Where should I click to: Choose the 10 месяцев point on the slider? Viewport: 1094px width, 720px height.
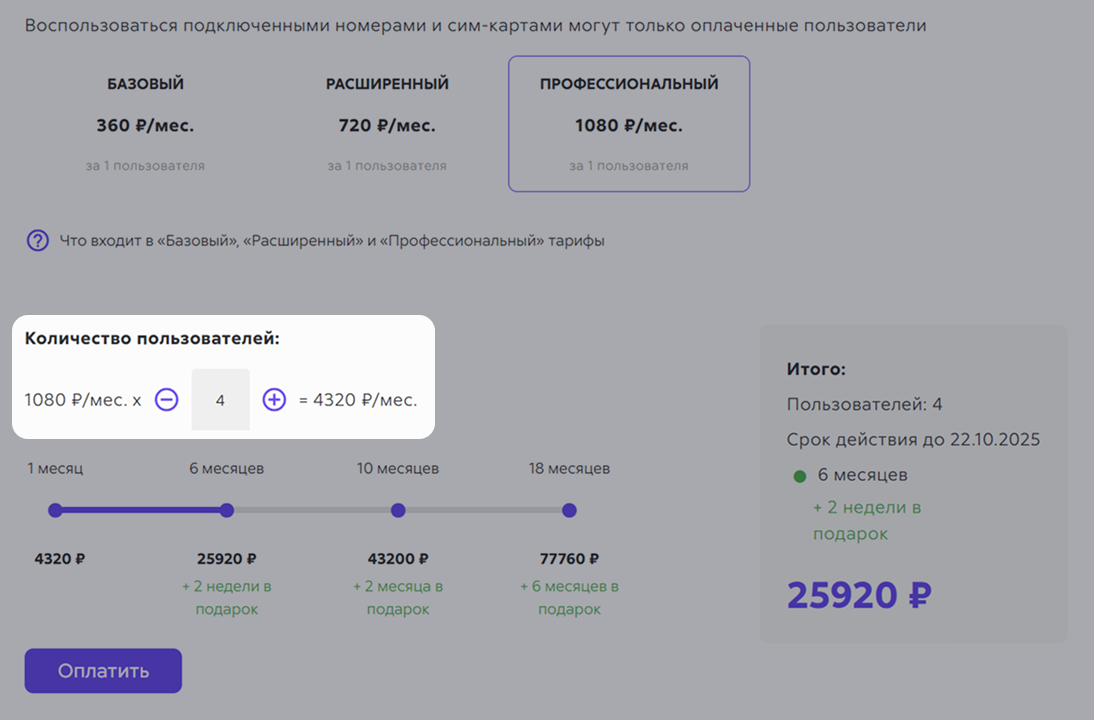coord(398,510)
